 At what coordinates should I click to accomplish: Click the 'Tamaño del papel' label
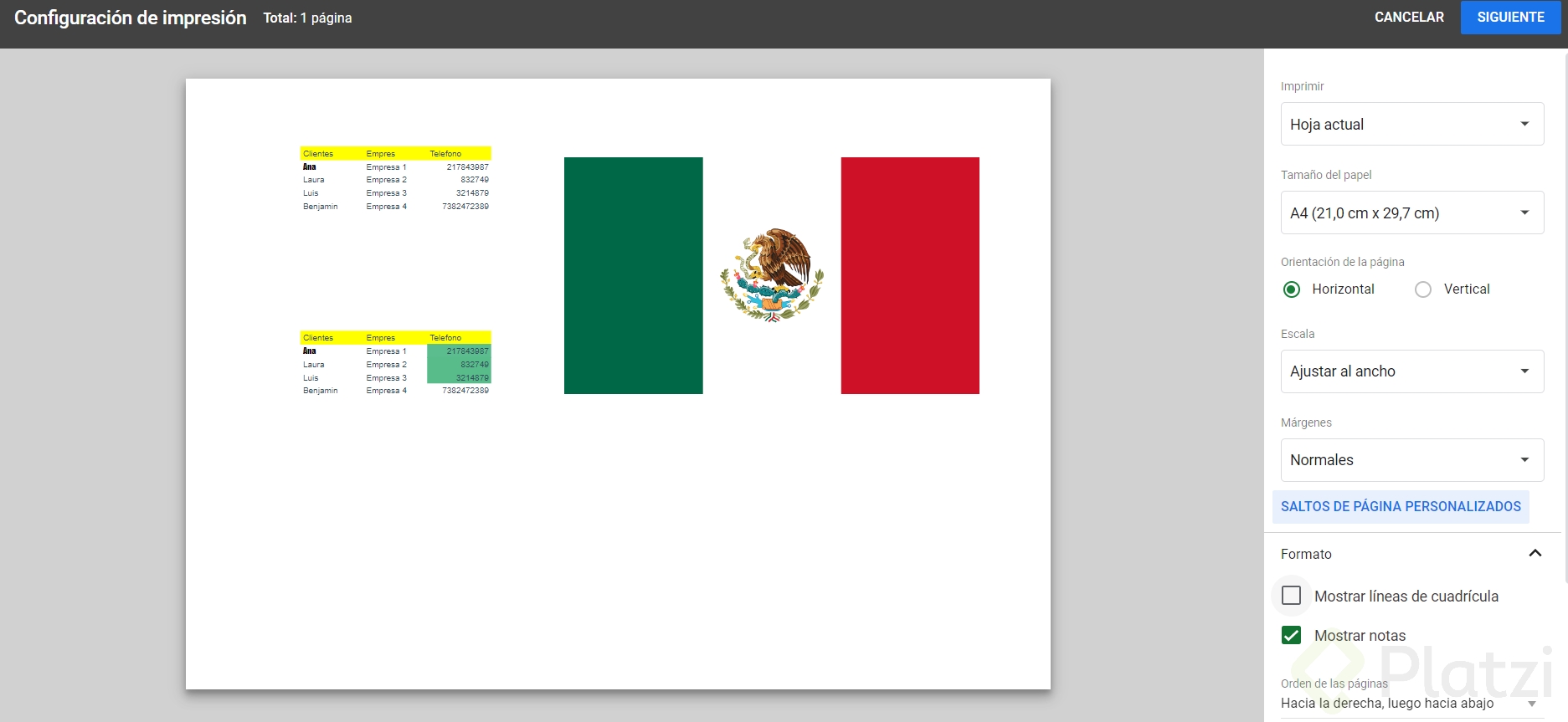1326,175
